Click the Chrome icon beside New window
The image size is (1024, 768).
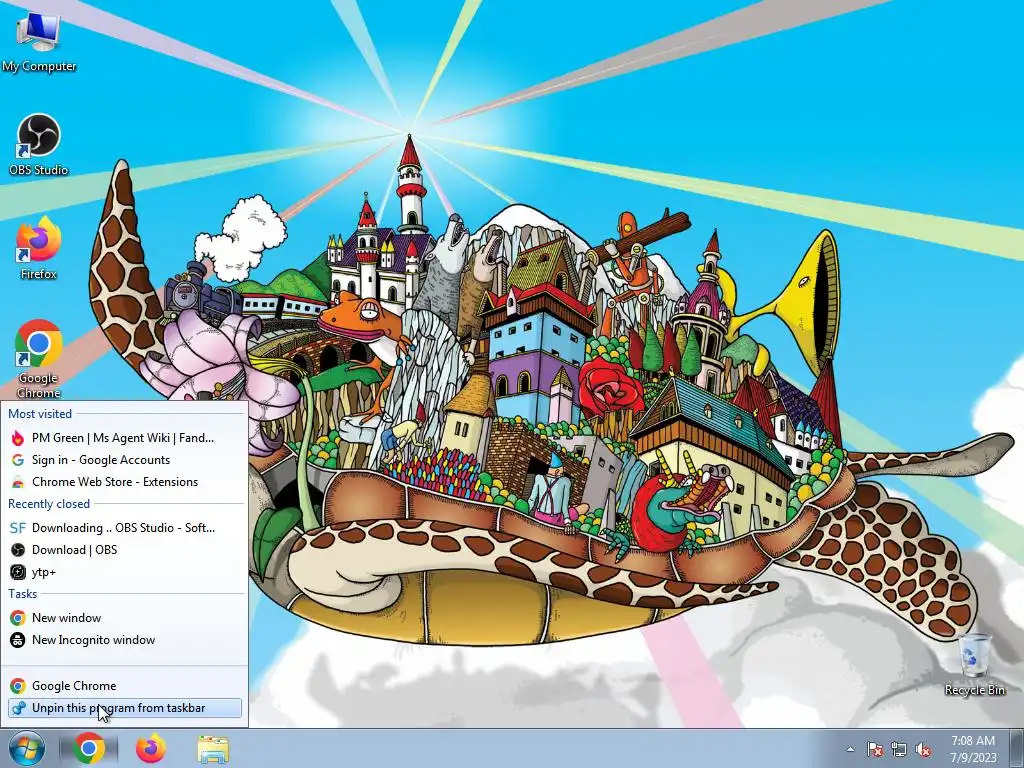pyautogui.click(x=18, y=618)
